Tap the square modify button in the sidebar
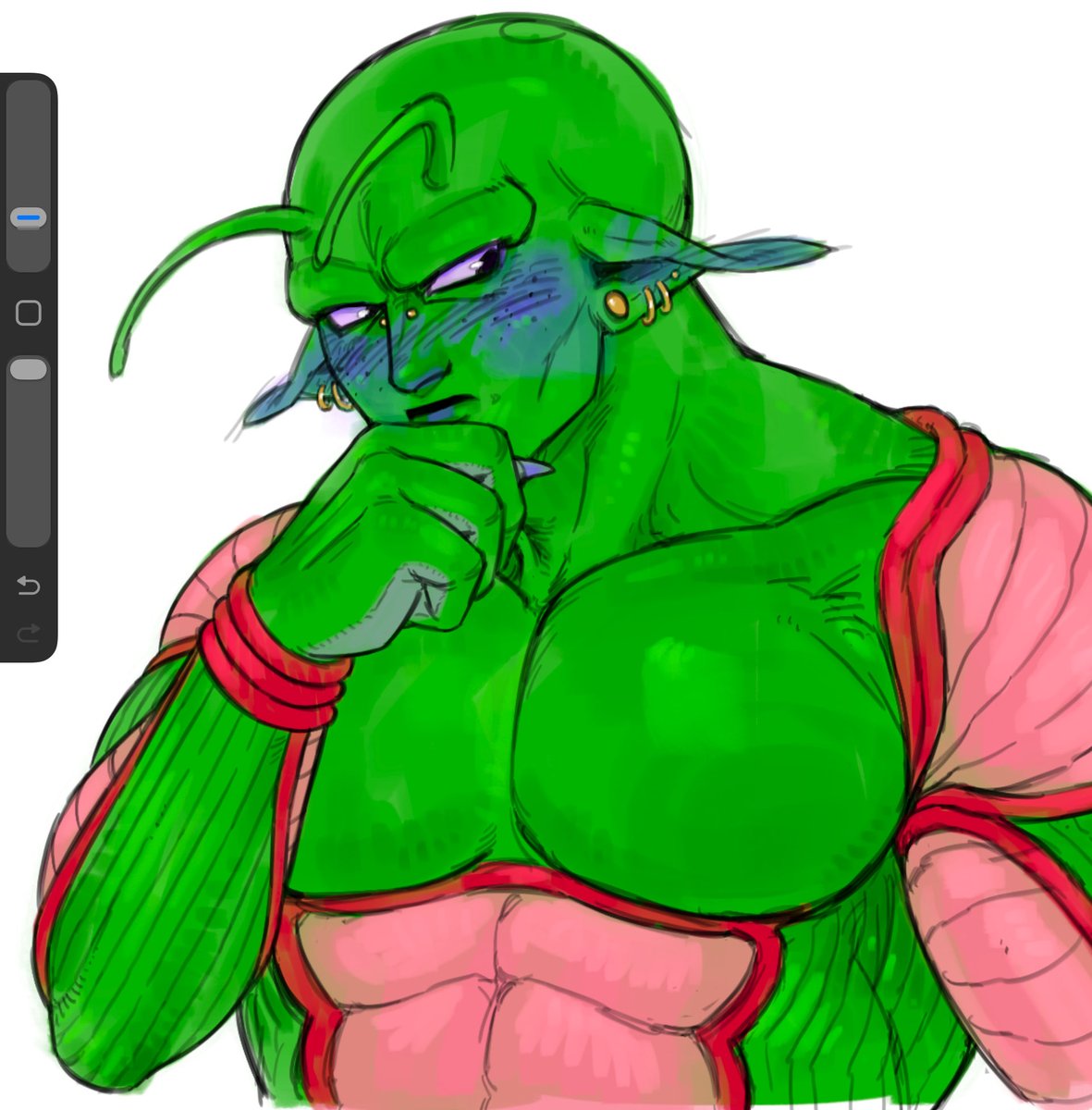This screenshot has width=1092, height=1110. tap(29, 313)
